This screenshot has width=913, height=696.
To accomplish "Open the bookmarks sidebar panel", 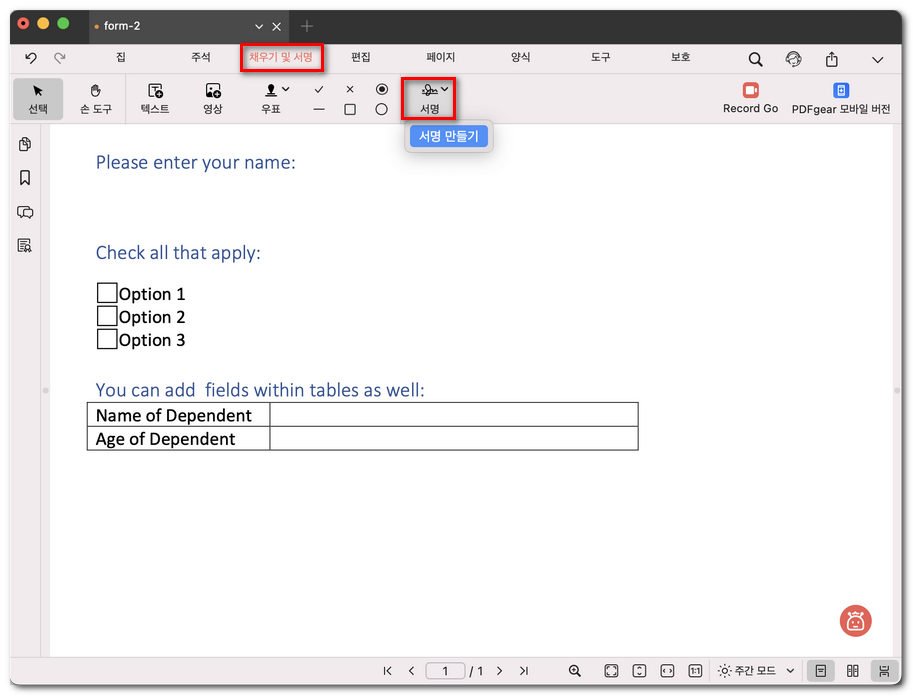I will coord(25,178).
